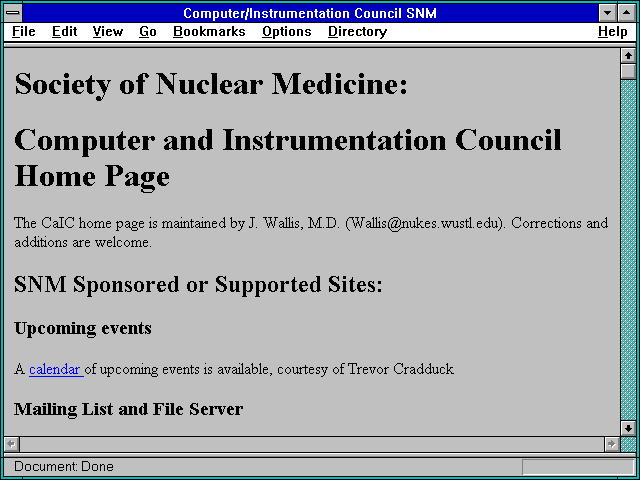Click the horizontal scrollbar right arrow
640x480 pixels.
611,444
